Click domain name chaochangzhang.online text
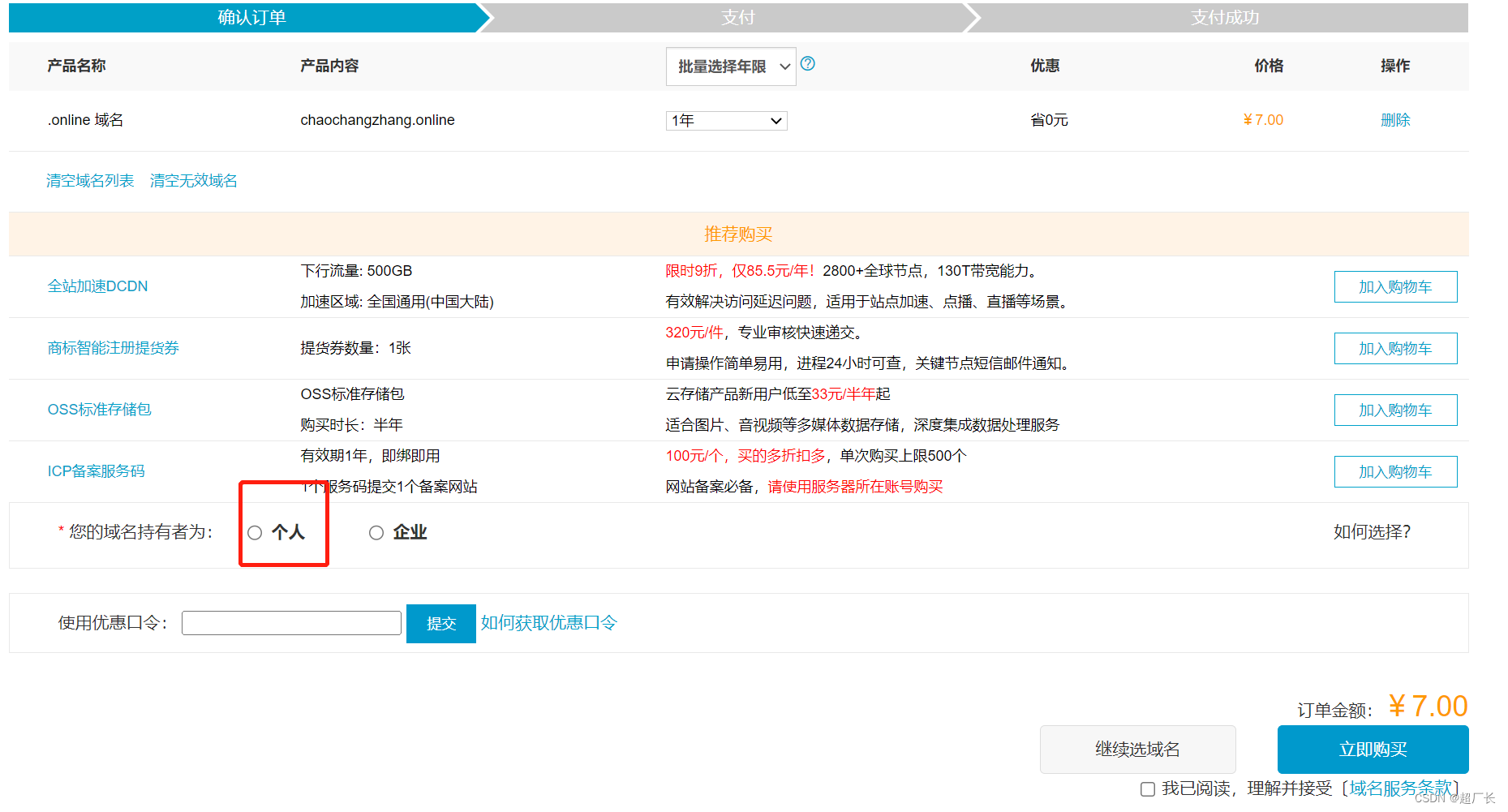 coord(377,120)
